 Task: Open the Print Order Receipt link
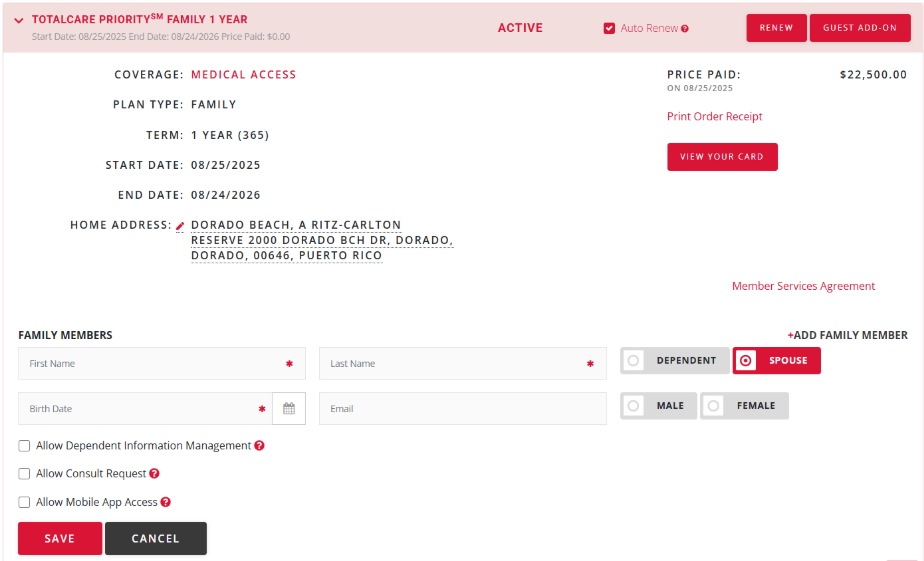714,117
